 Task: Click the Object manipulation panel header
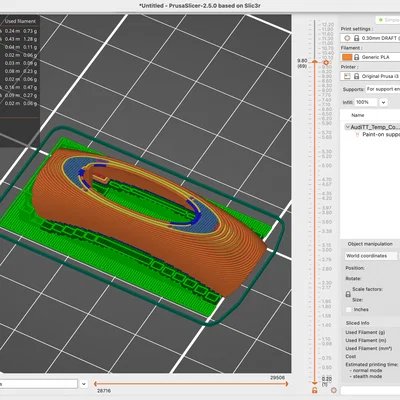pos(370,244)
